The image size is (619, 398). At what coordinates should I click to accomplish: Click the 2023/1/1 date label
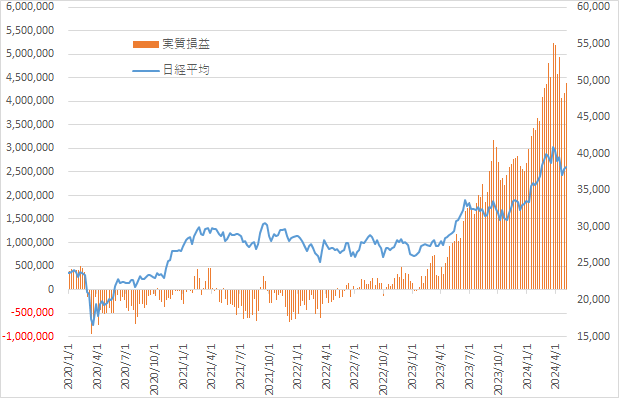(413, 366)
